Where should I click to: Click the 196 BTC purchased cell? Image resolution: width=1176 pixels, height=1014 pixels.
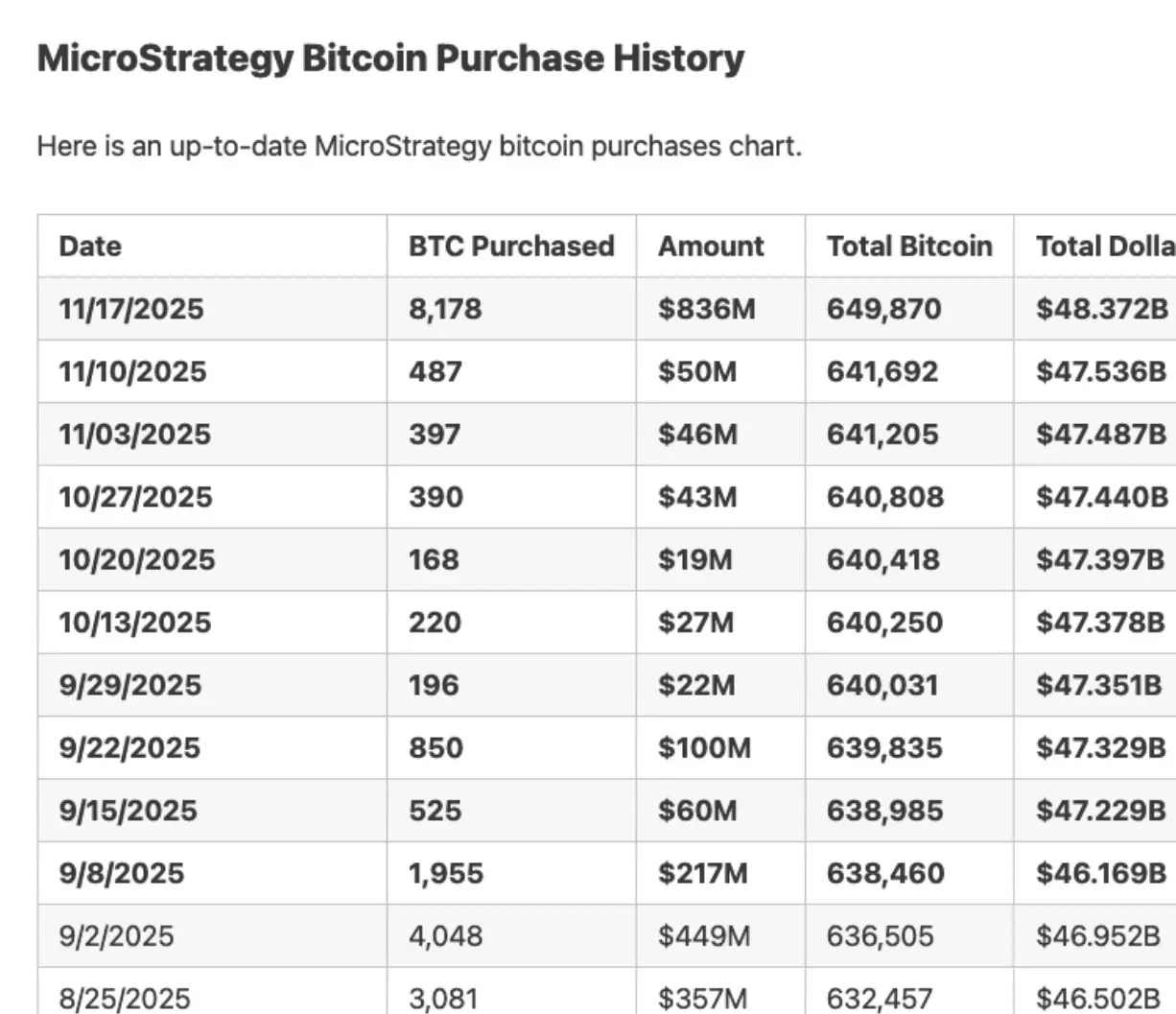point(434,685)
